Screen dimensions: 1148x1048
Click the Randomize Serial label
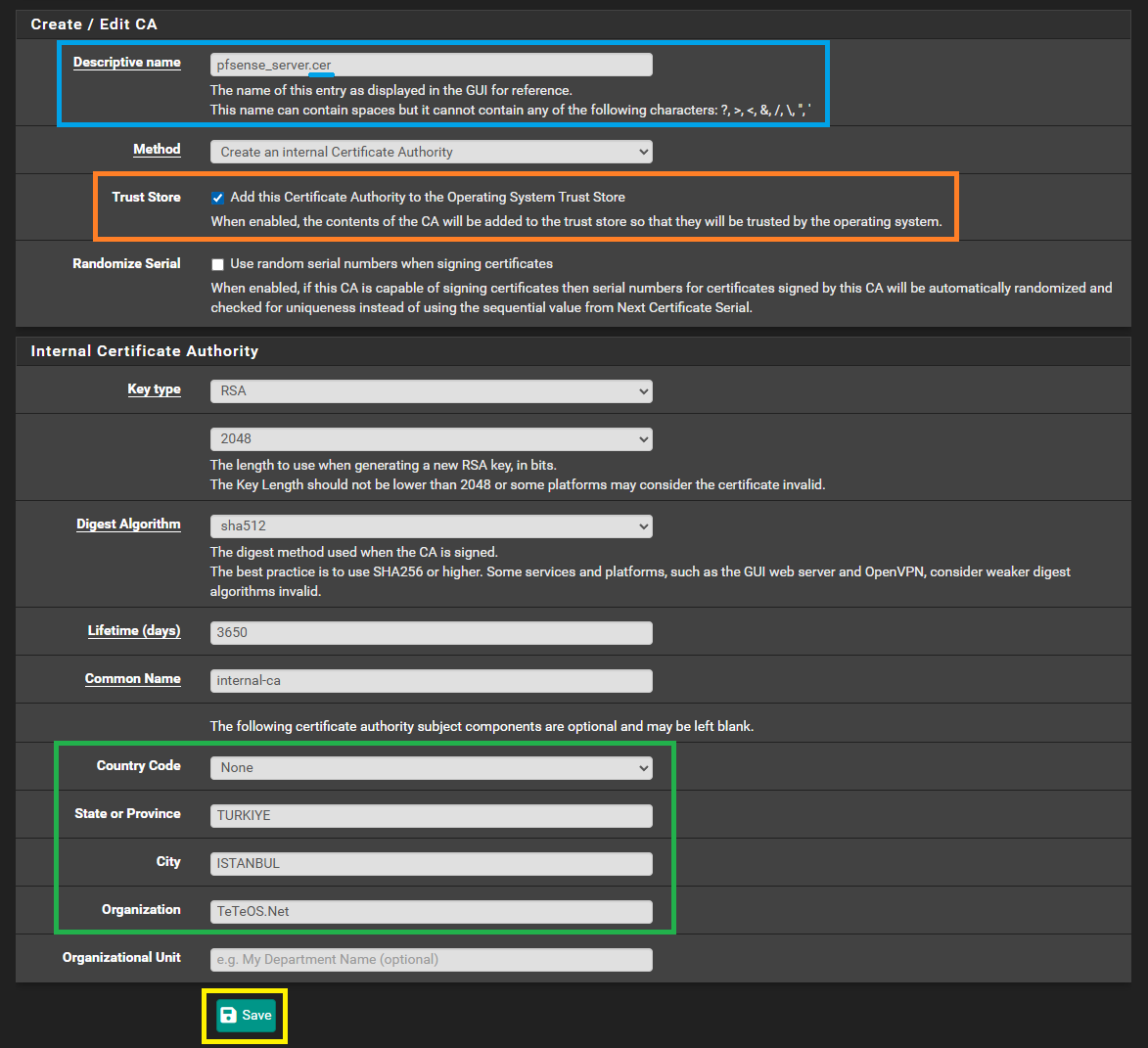tap(126, 263)
